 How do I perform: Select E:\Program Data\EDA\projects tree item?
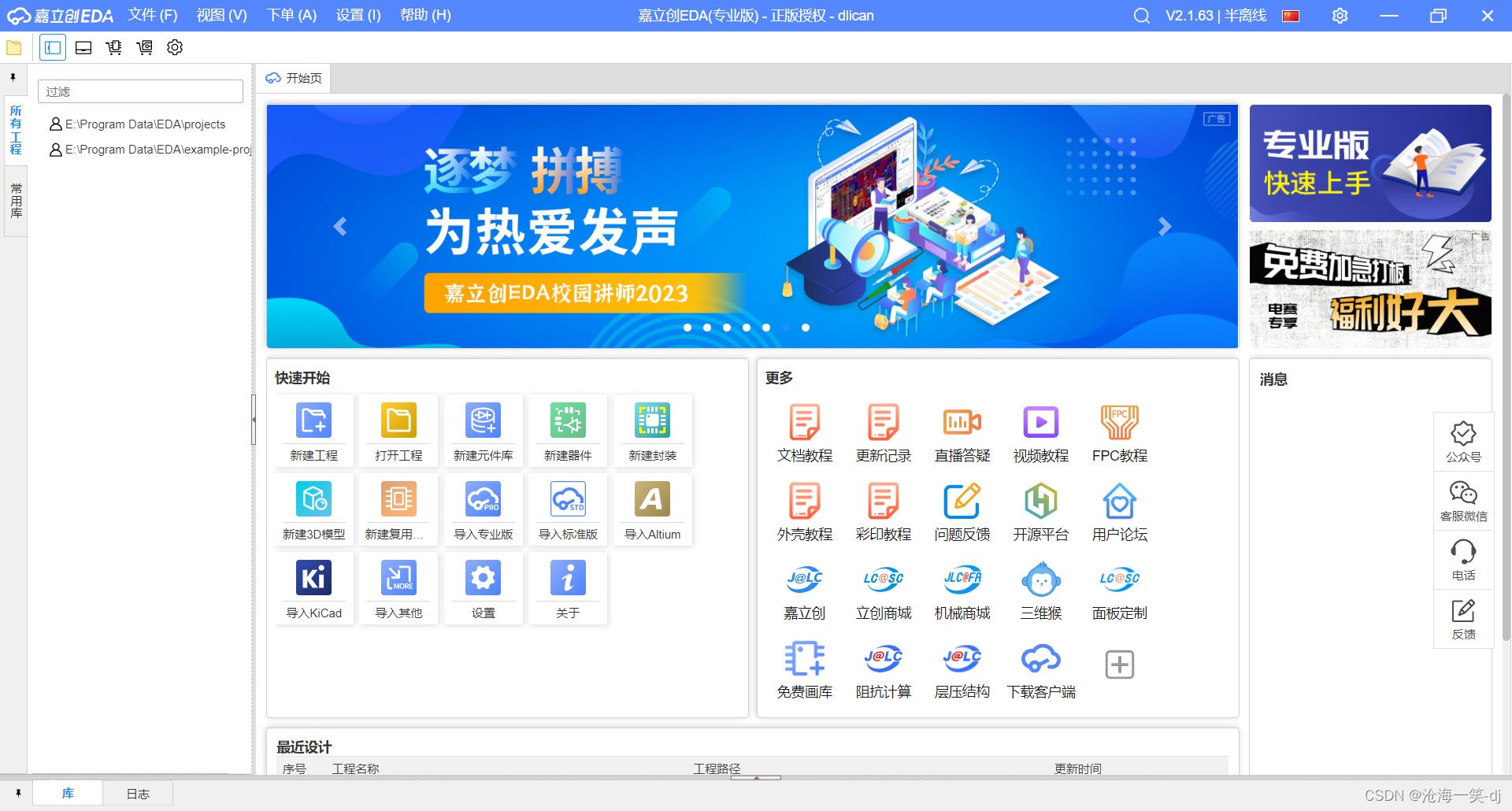pyautogui.click(x=138, y=124)
